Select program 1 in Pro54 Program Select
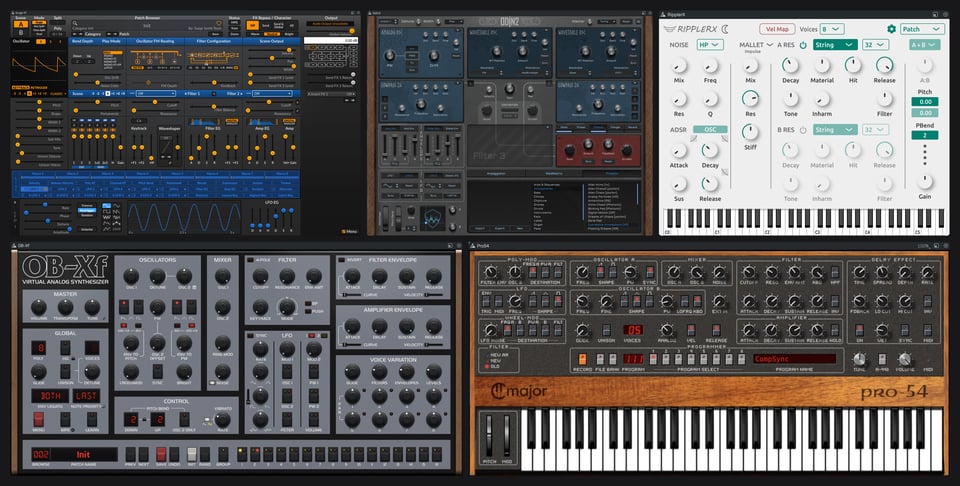Screen dimensions: 960x486 coord(653,359)
